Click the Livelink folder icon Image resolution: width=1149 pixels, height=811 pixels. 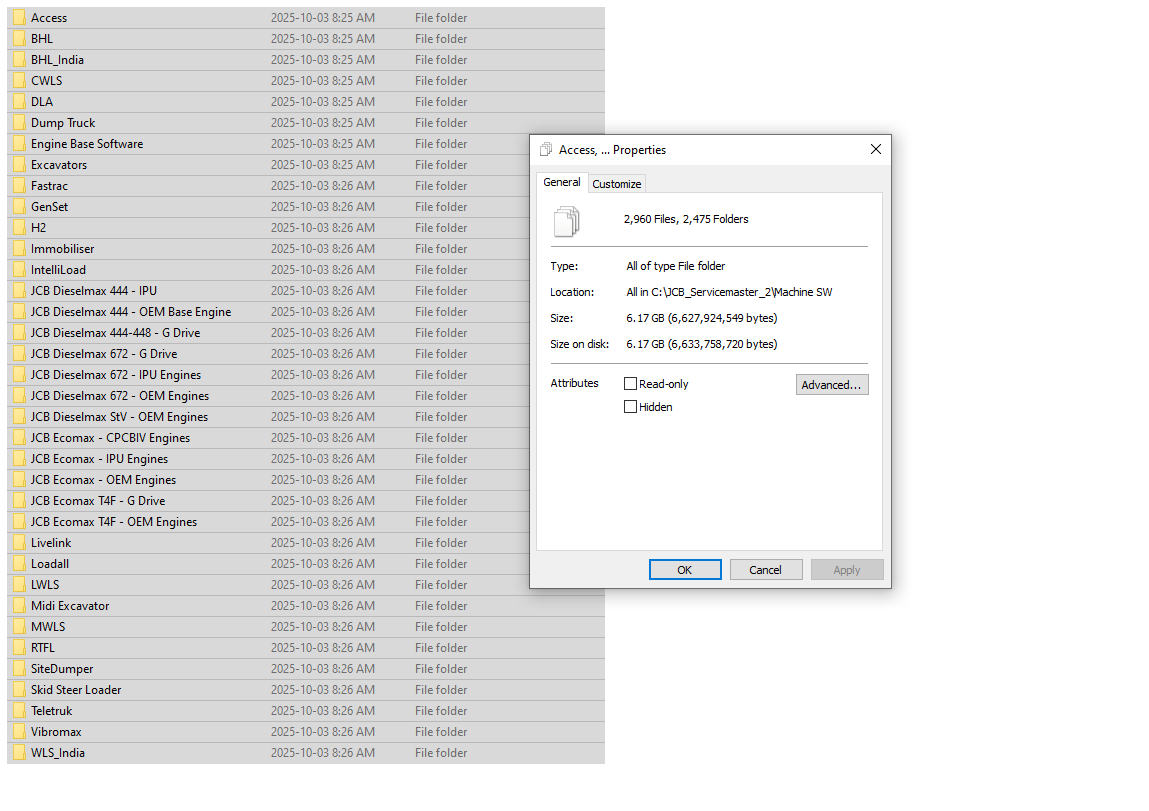[17, 542]
